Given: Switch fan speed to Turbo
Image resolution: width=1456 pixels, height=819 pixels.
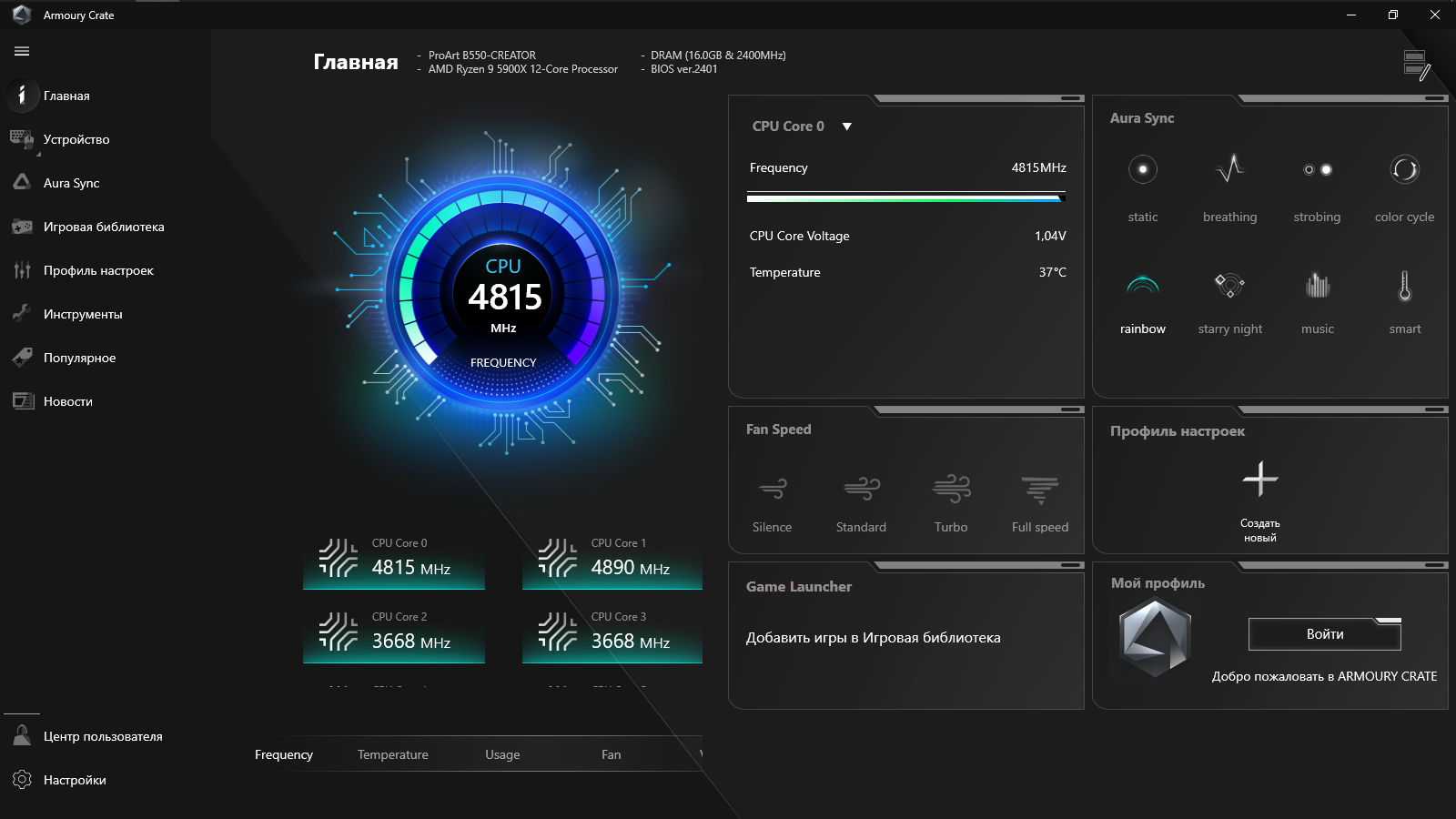Looking at the screenshot, I should click(950, 500).
